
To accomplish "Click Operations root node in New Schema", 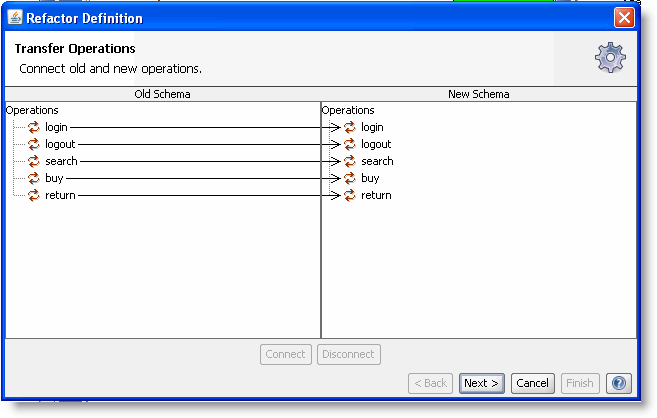I will pyautogui.click(x=348, y=110).
